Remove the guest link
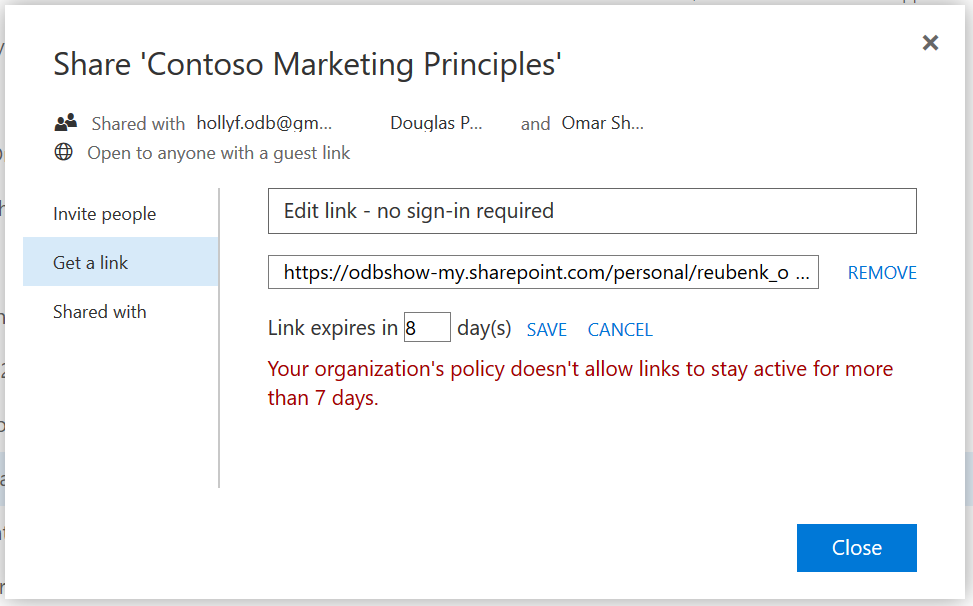Viewport: 973px width, 606px height. point(882,273)
